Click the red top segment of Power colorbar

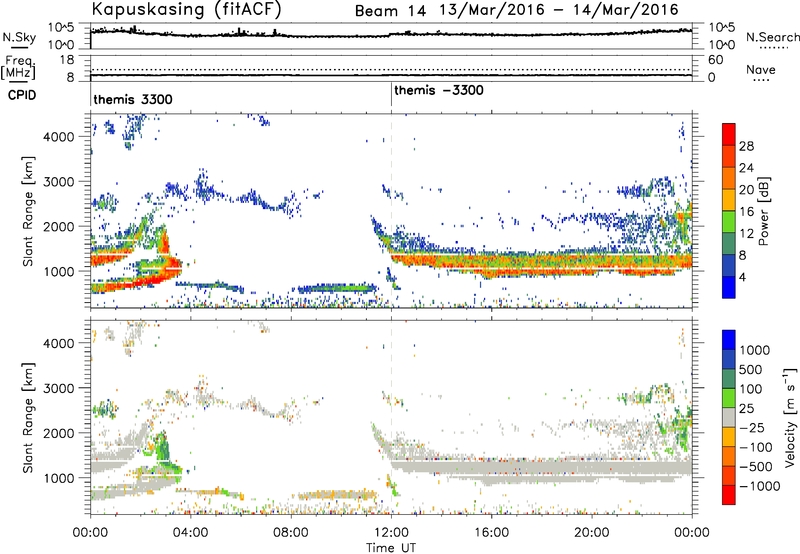[x=729, y=134]
